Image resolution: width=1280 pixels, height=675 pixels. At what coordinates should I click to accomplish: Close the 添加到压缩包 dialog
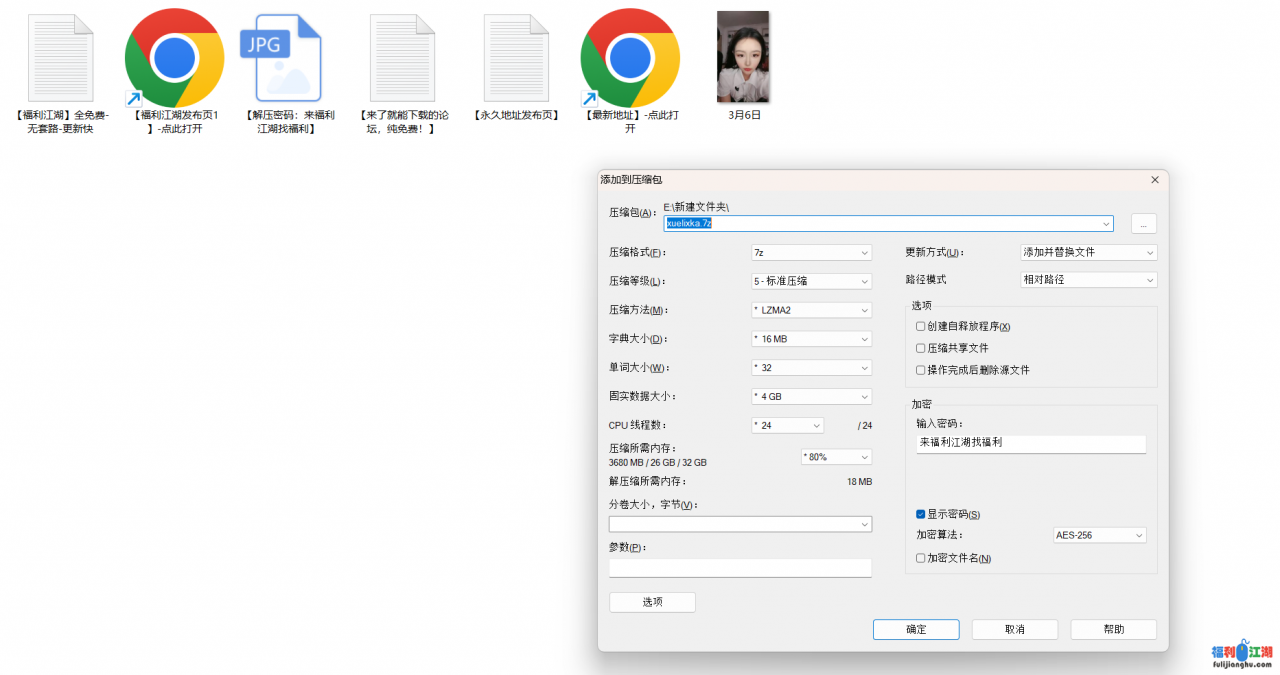(x=1155, y=180)
